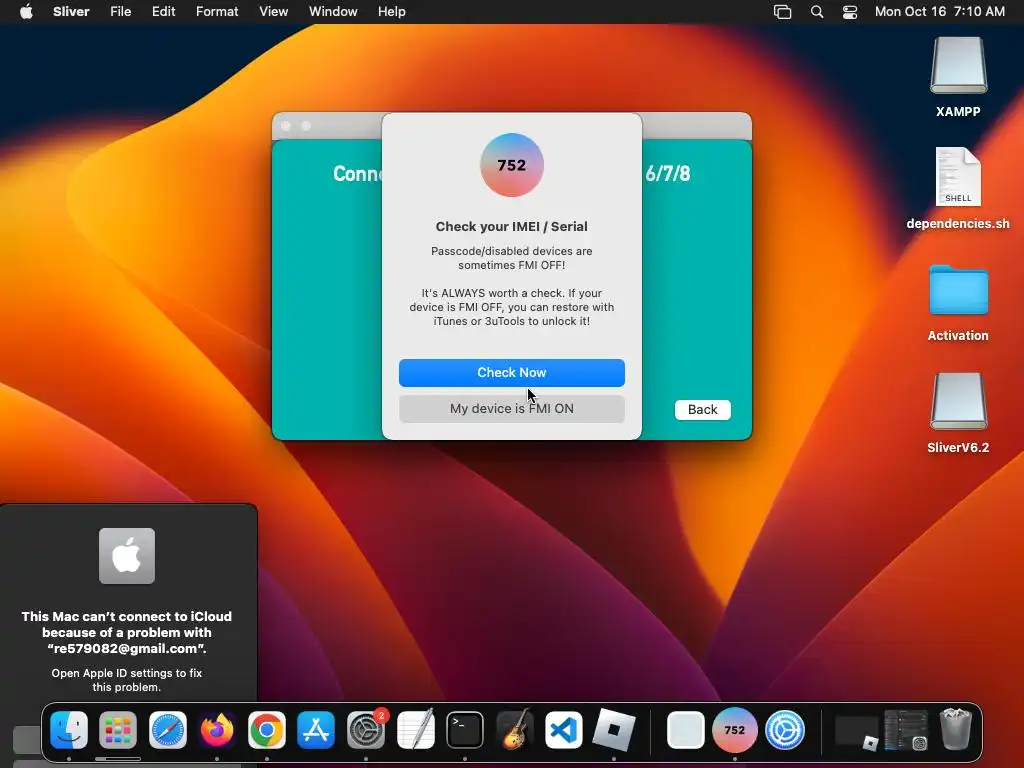Open Terminal from the Dock

(465, 729)
